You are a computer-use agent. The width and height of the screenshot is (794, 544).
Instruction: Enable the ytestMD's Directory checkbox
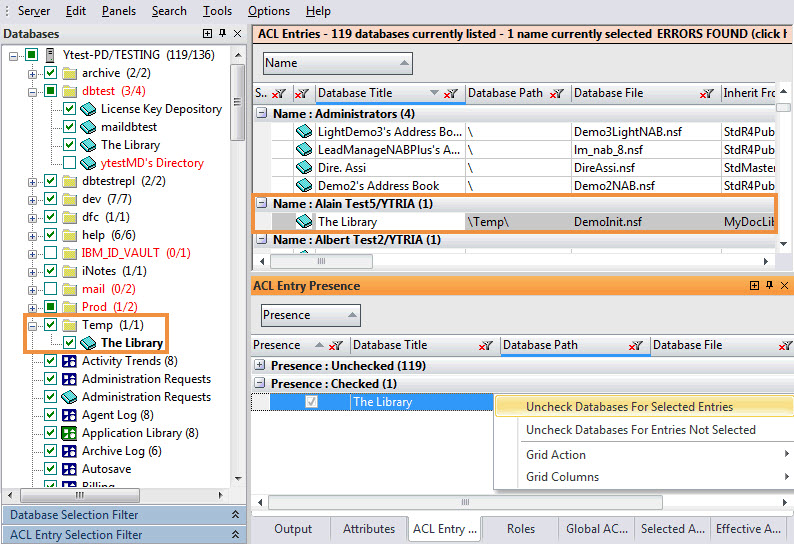point(70,163)
